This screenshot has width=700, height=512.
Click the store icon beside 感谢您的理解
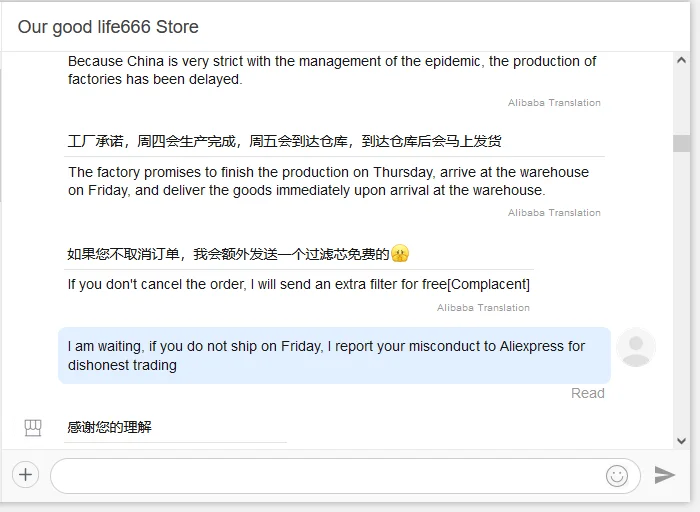coord(33,428)
